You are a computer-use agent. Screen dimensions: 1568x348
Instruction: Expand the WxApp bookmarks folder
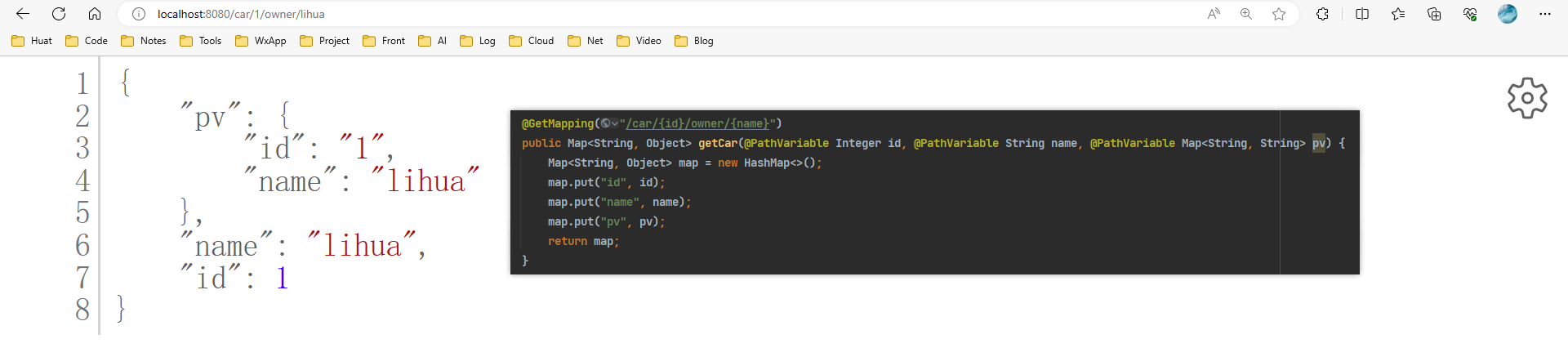coord(261,41)
